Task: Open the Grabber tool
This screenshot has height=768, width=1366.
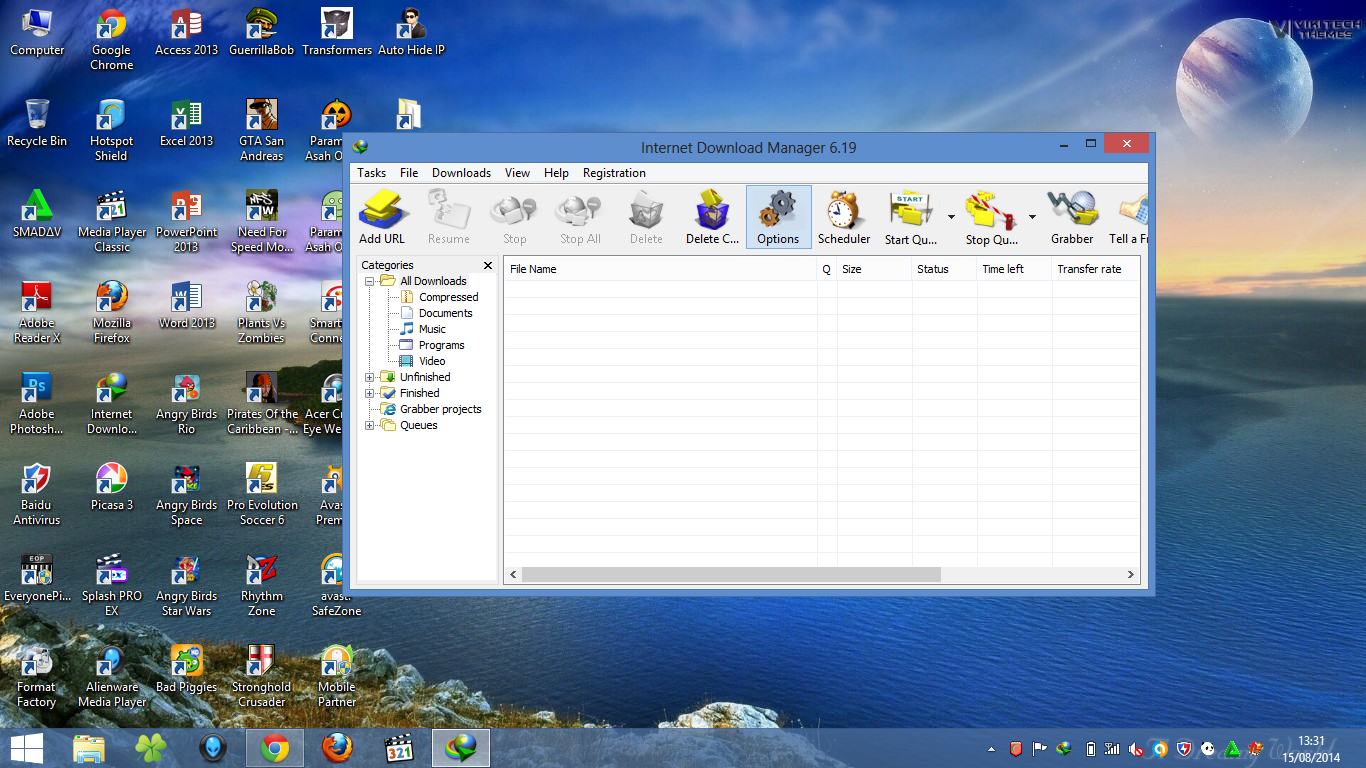Action: (1072, 216)
